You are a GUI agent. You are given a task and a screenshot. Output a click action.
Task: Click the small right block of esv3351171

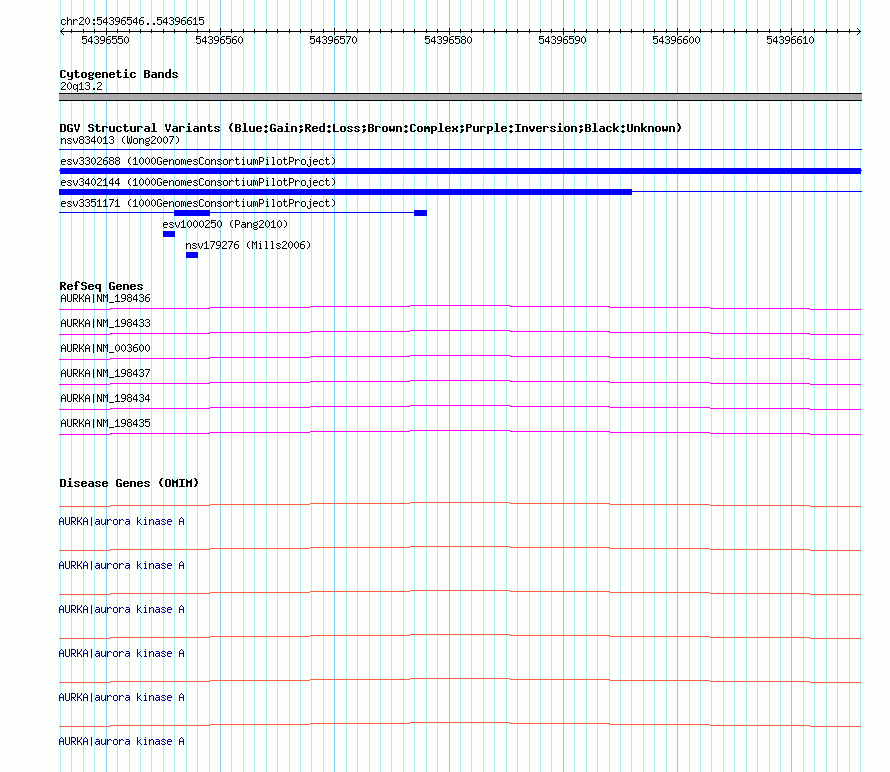coord(421,213)
